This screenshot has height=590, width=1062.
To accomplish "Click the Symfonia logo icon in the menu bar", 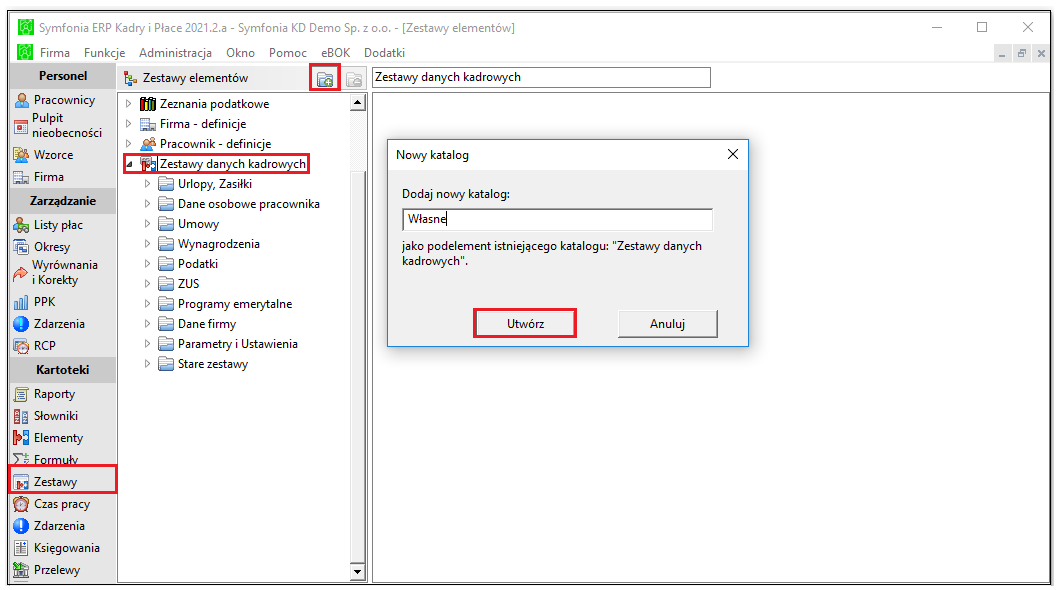I will pyautogui.click(x=25, y=52).
